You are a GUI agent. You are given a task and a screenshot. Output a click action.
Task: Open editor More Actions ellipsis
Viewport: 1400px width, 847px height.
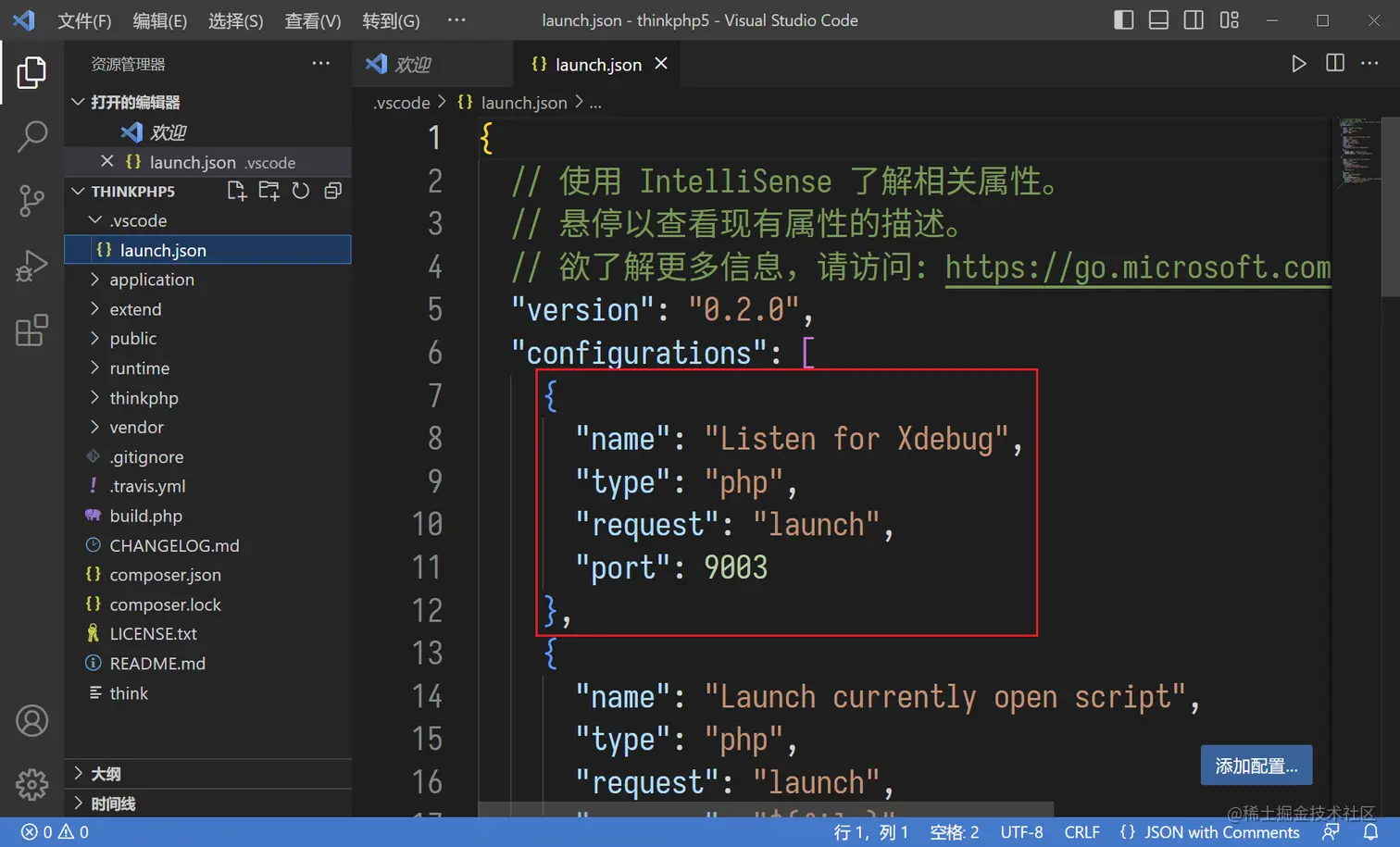(x=1369, y=63)
